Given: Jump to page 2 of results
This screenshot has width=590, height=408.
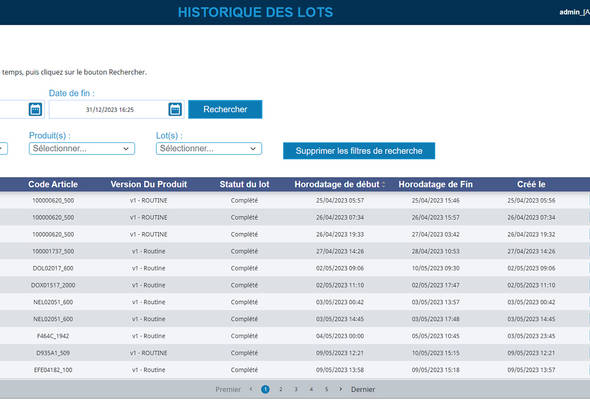Looking at the screenshot, I should coord(281,389).
